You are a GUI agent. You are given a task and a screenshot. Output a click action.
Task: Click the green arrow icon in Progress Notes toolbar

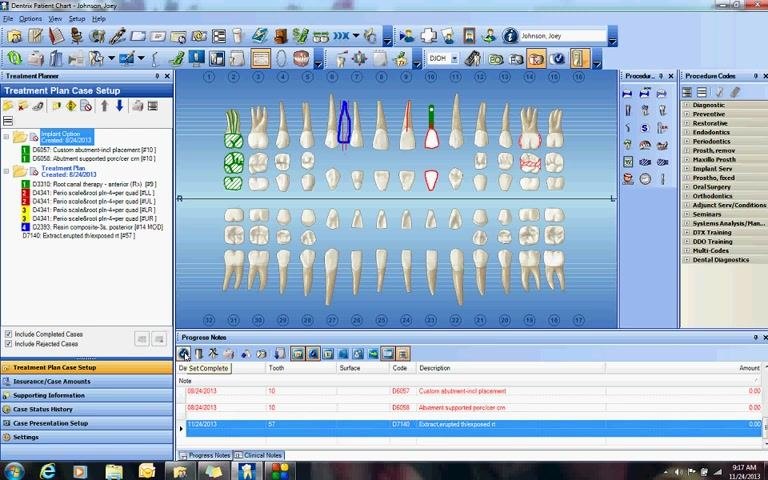[373, 353]
